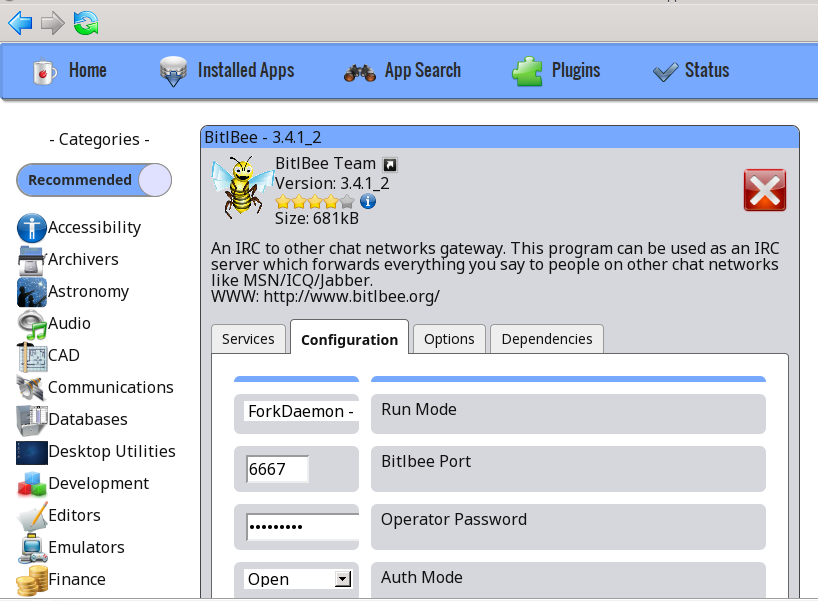The image size is (818, 601).
Task: Click the Emulators category text
Action: [86, 547]
